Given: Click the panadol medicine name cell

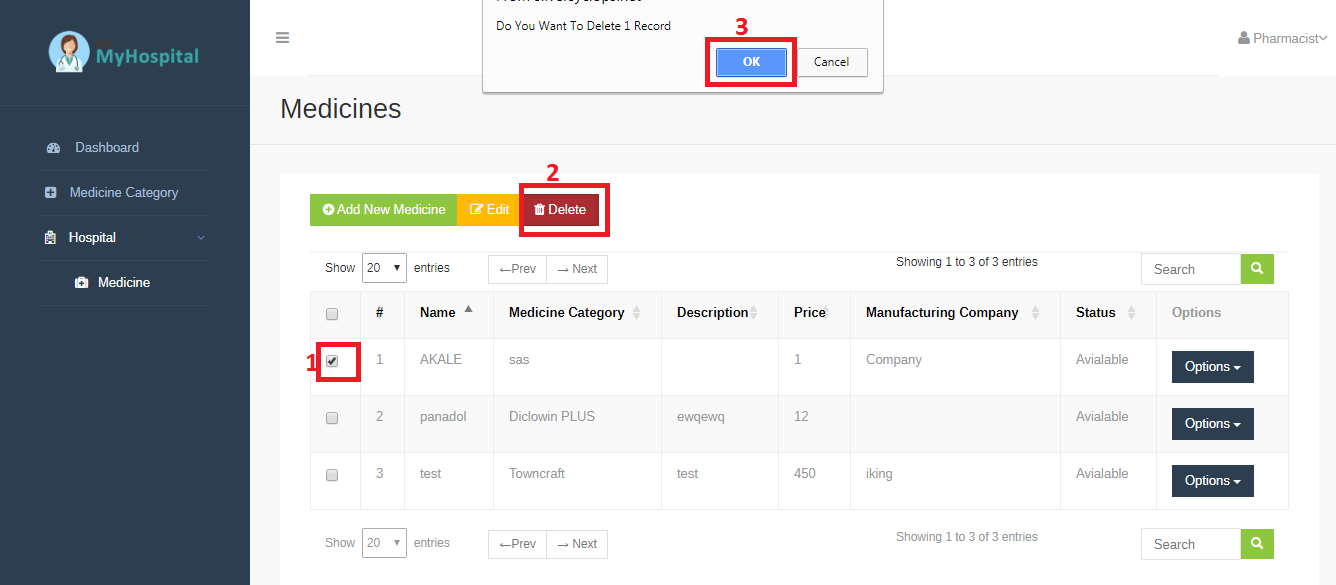Looking at the screenshot, I should click(x=449, y=424).
